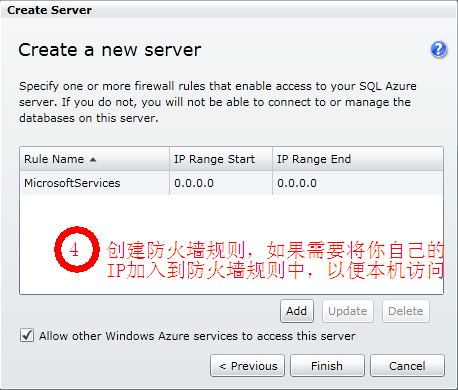Click the Allow other Windows Azure services label text

[x=197, y=336]
